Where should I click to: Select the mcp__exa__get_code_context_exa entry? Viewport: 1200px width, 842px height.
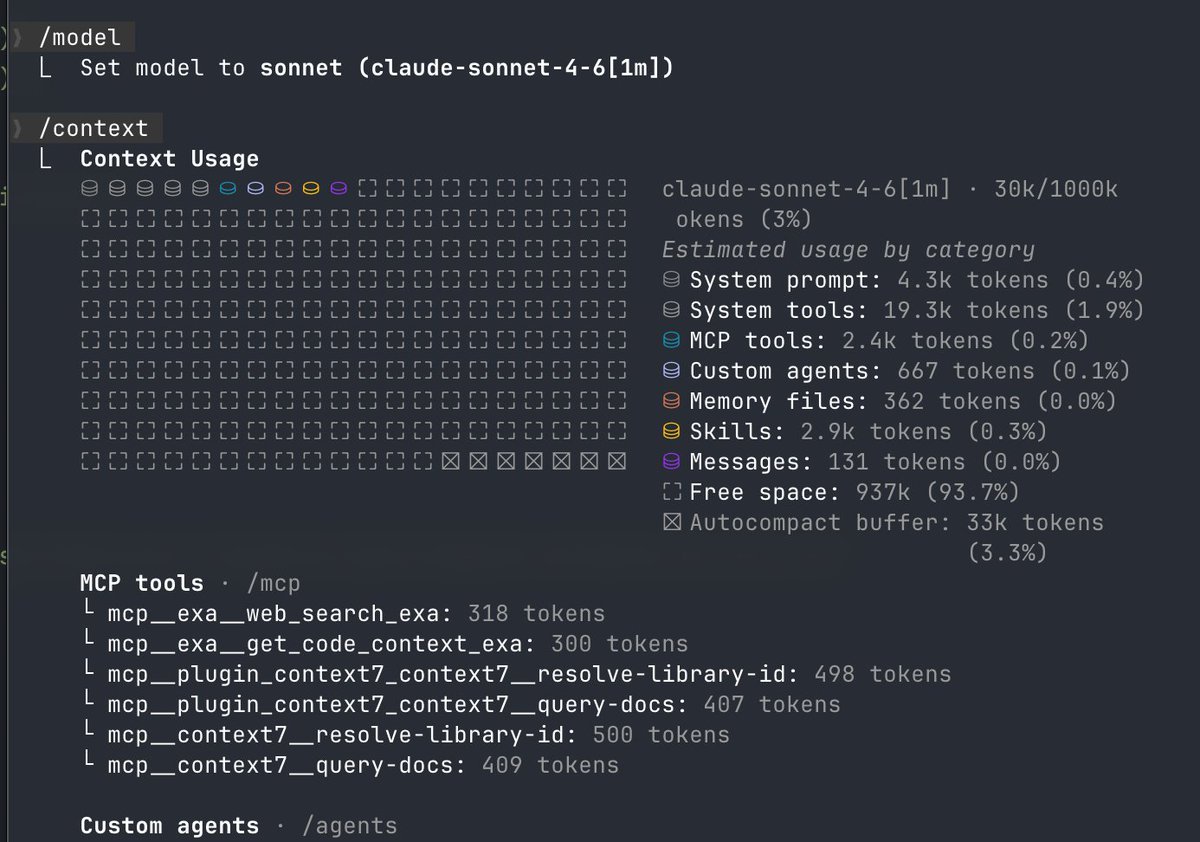click(x=314, y=644)
